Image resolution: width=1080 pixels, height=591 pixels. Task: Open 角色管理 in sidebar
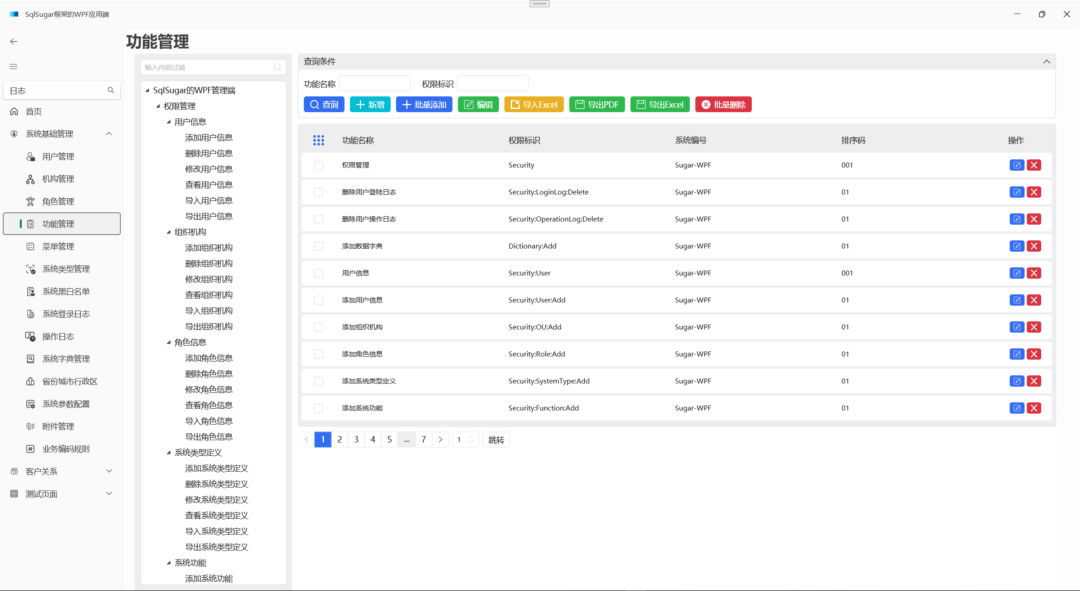click(58, 202)
